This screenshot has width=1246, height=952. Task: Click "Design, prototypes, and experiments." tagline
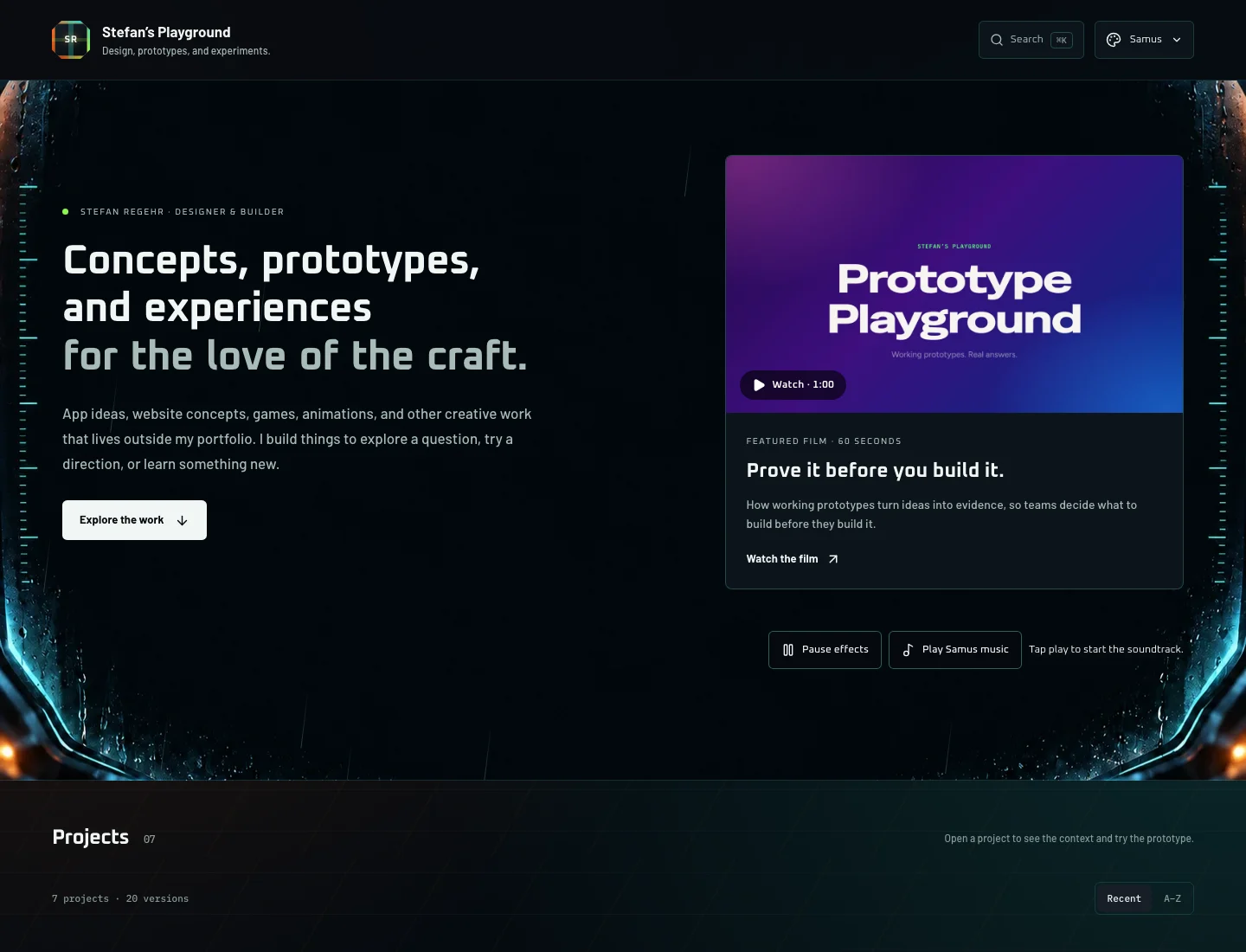[186, 51]
